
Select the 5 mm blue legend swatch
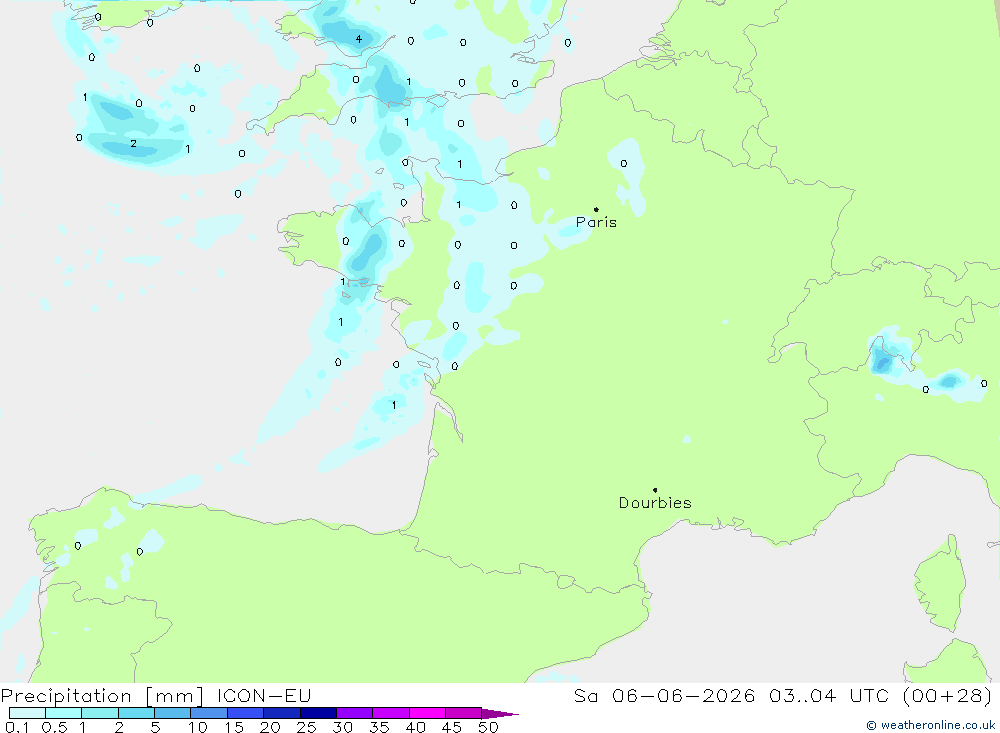(172, 713)
